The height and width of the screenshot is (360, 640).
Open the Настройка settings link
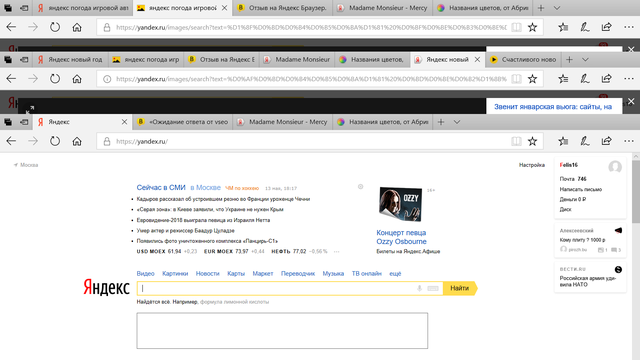pyautogui.click(x=532, y=165)
